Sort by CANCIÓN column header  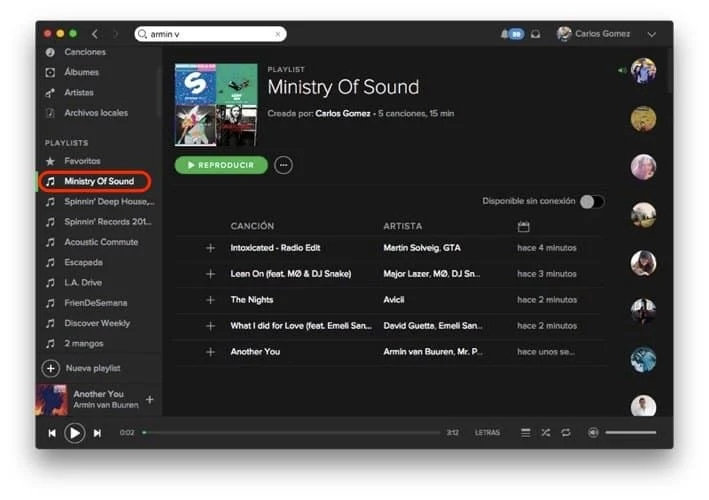tap(252, 226)
